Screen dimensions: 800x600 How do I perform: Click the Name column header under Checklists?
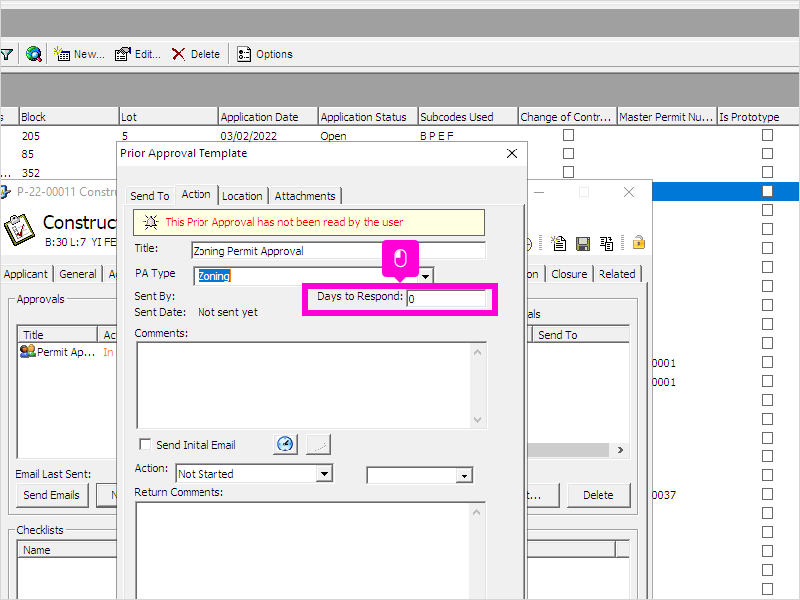[x=68, y=549]
